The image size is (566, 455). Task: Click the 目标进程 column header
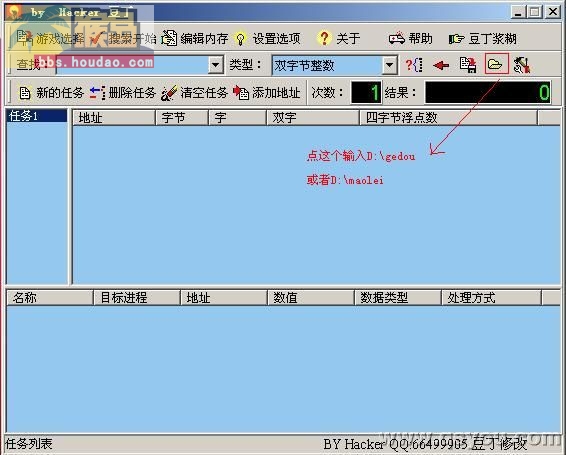pyautogui.click(x=137, y=298)
